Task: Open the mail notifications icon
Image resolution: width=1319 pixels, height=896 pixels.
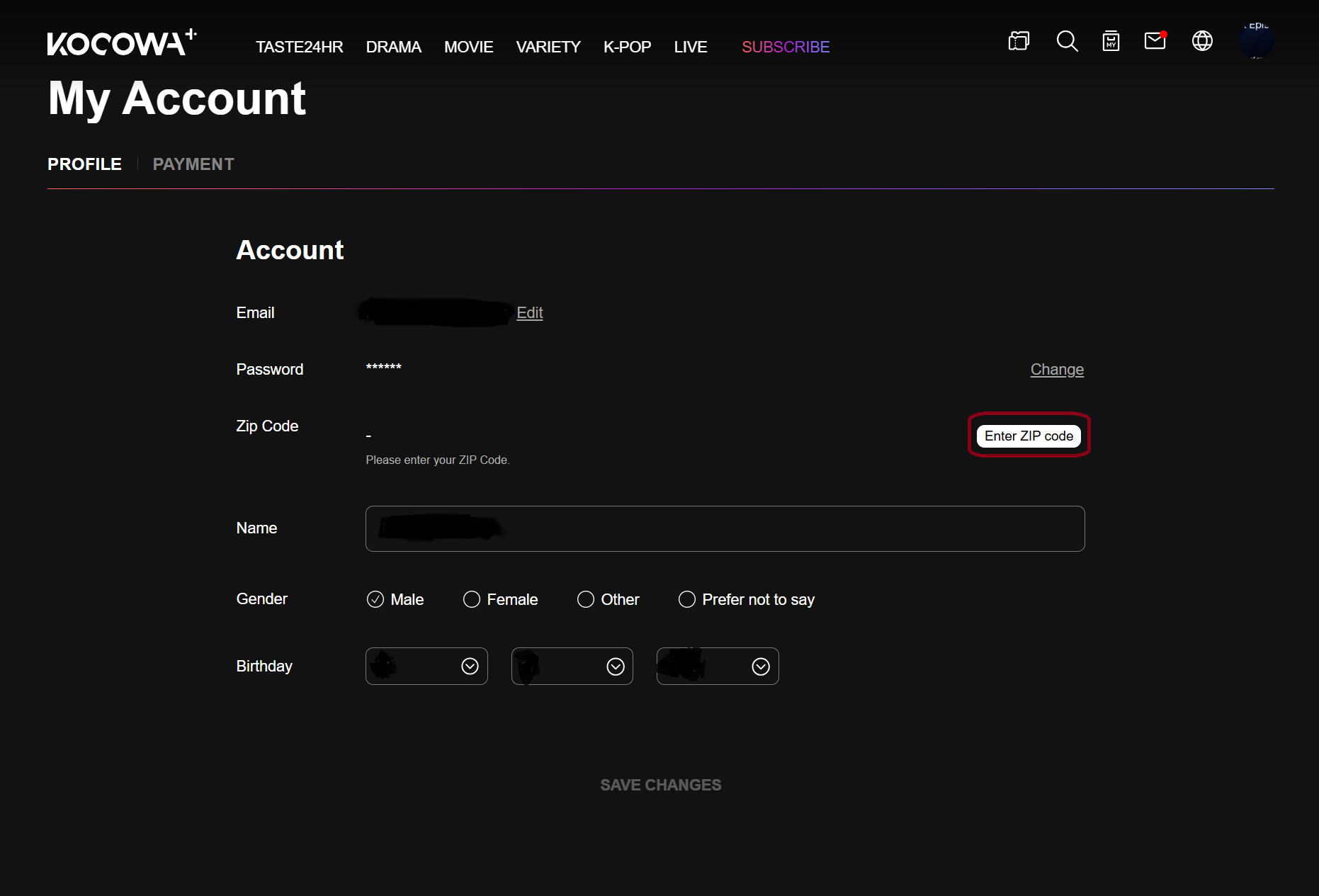Action: tap(1155, 41)
